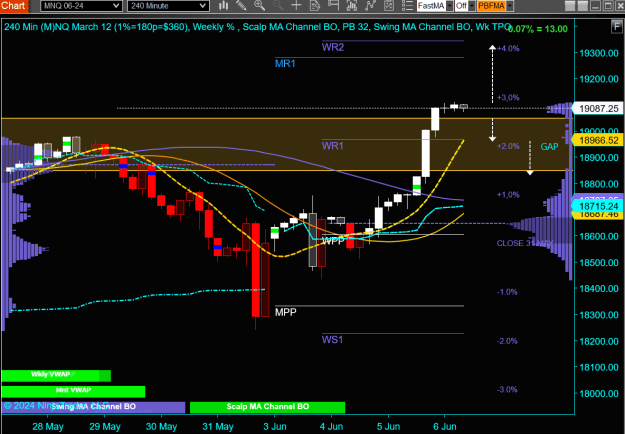This screenshot has width=625, height=434.
Task: Click the 18000.00 price axis label
Action: (599, 393)
